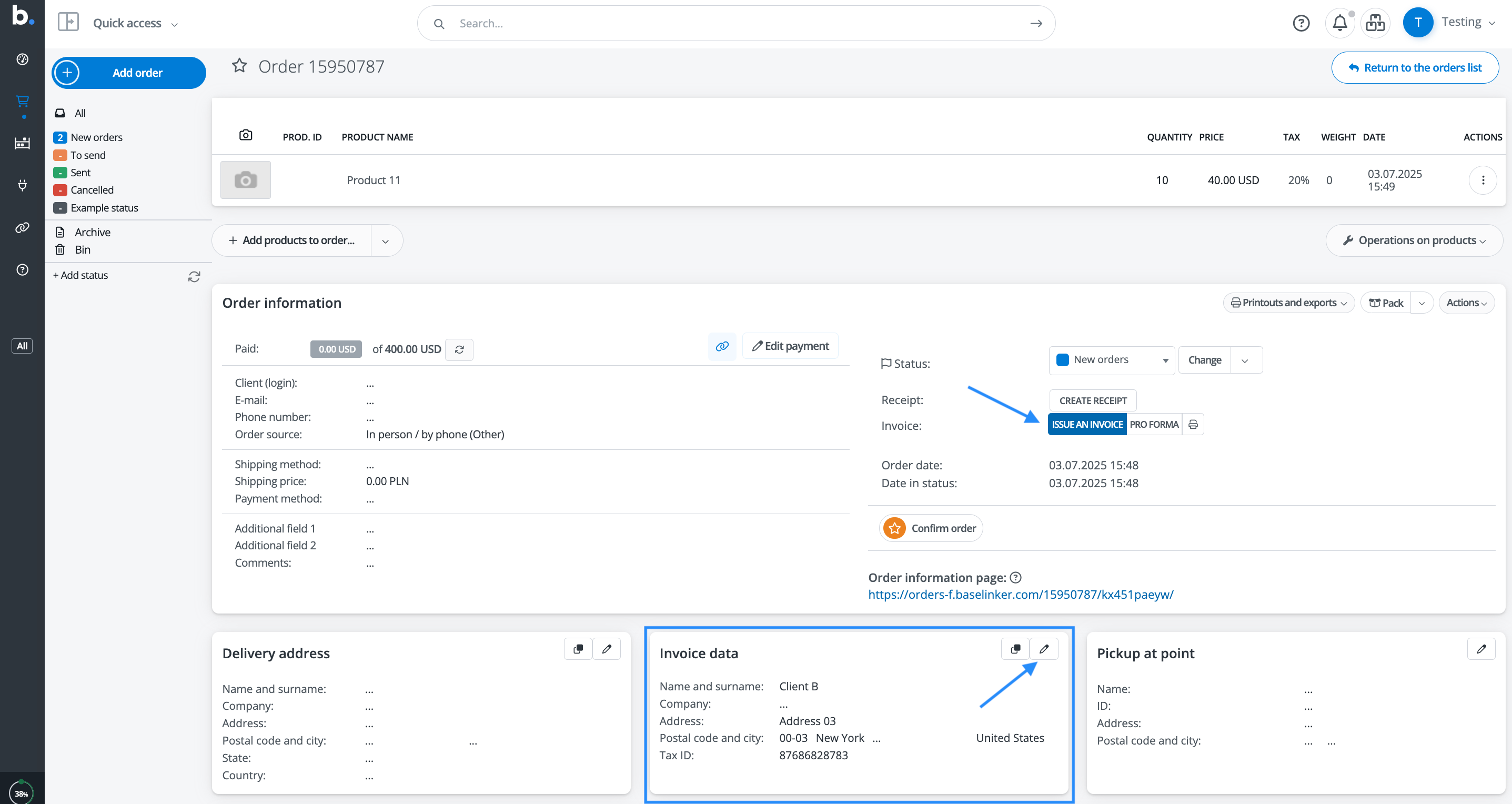Click the help question mark in top bar
Screen dimensions: 1512x804
tap(1301, 24)
